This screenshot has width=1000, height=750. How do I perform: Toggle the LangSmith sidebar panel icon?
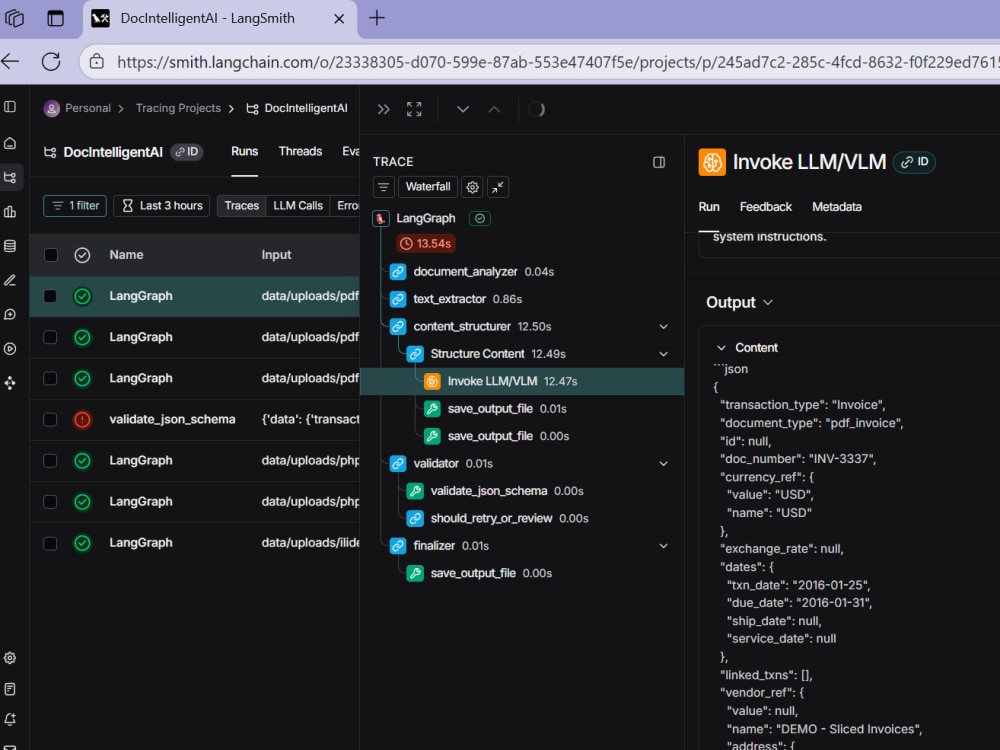point(10,107)
